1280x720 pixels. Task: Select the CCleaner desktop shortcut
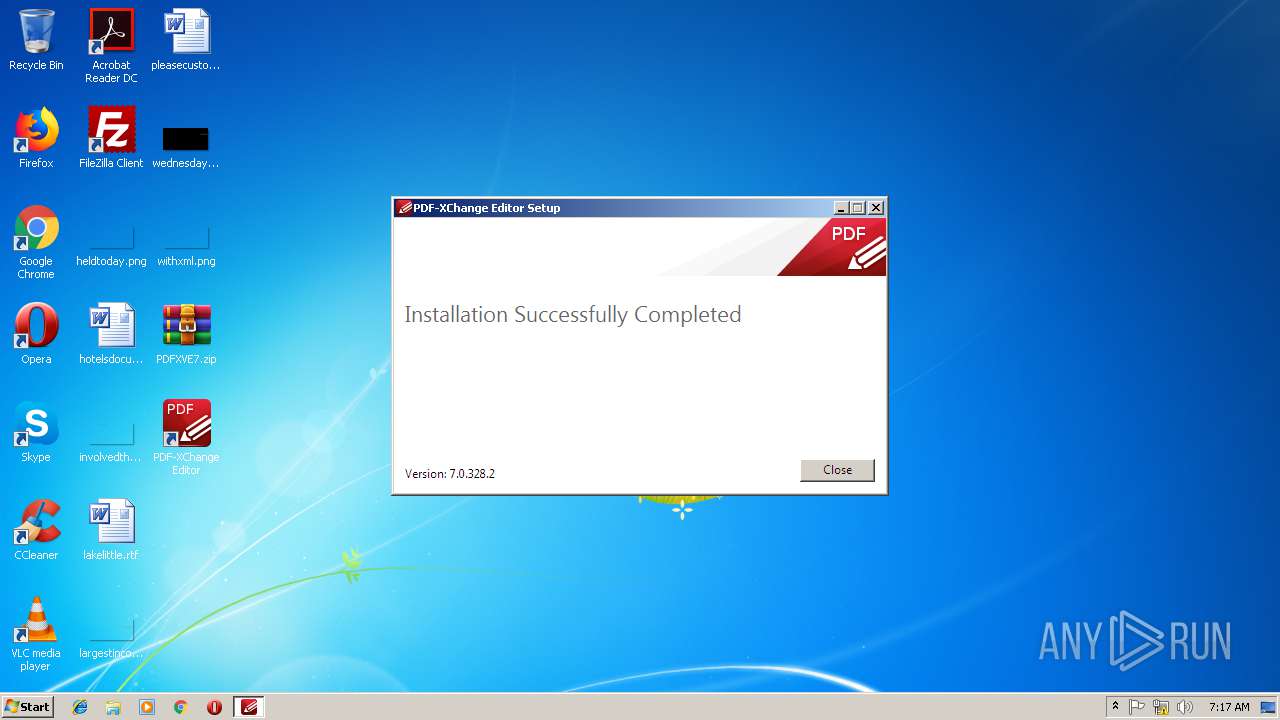[x=36, y=530]
